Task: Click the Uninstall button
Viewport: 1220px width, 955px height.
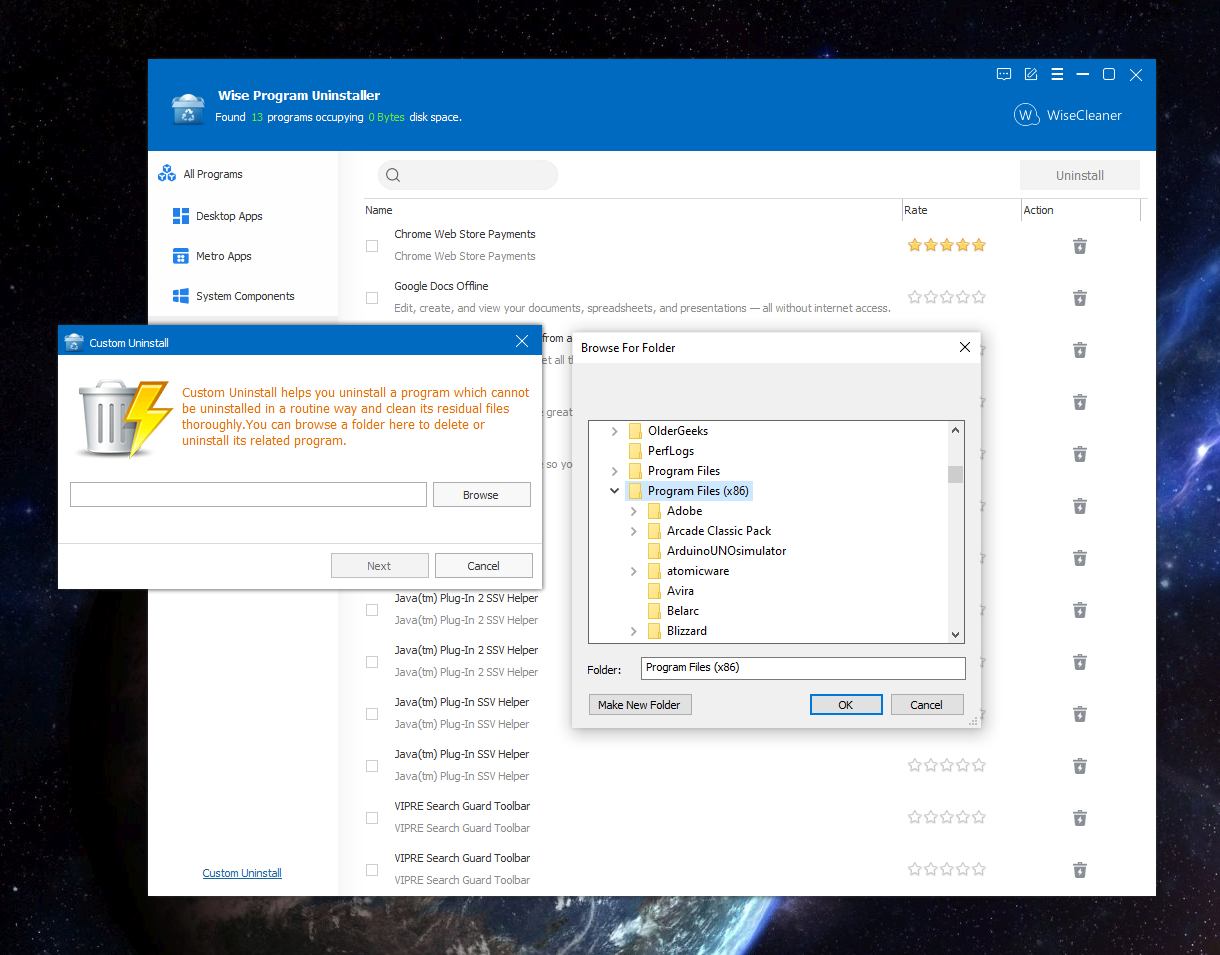Action: click(1080, 175)
